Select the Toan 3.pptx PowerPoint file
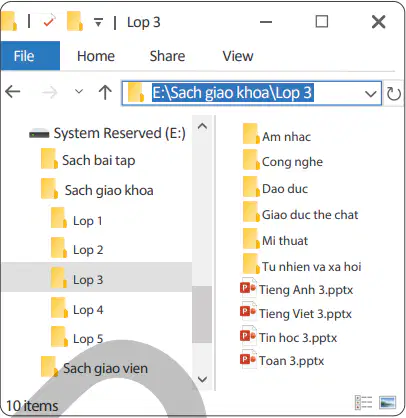Screen dimensions: 406x418 click(282, 360)
